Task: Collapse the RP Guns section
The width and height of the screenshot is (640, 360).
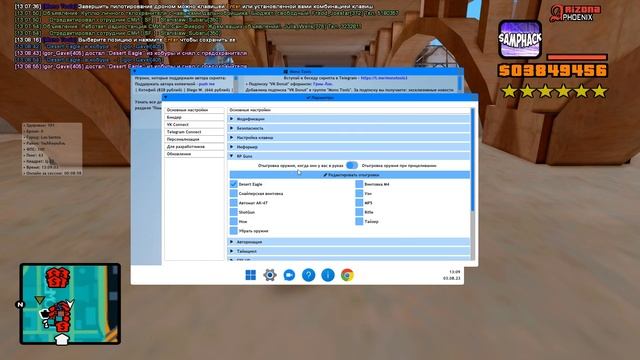Action: (349, 156)
